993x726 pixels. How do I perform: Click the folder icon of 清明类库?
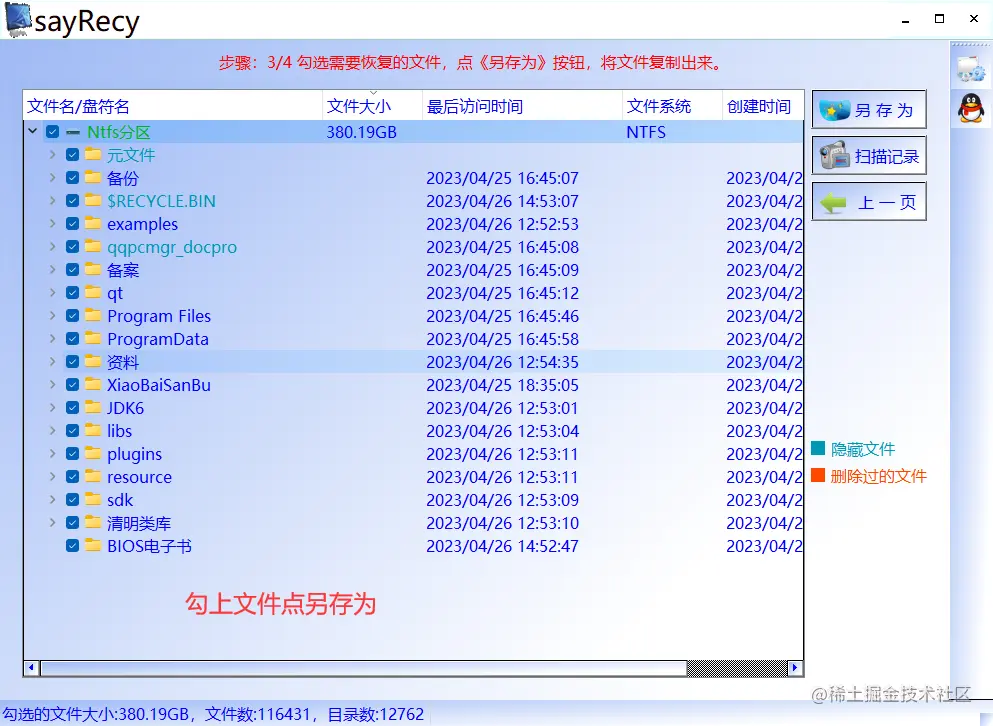93,523
